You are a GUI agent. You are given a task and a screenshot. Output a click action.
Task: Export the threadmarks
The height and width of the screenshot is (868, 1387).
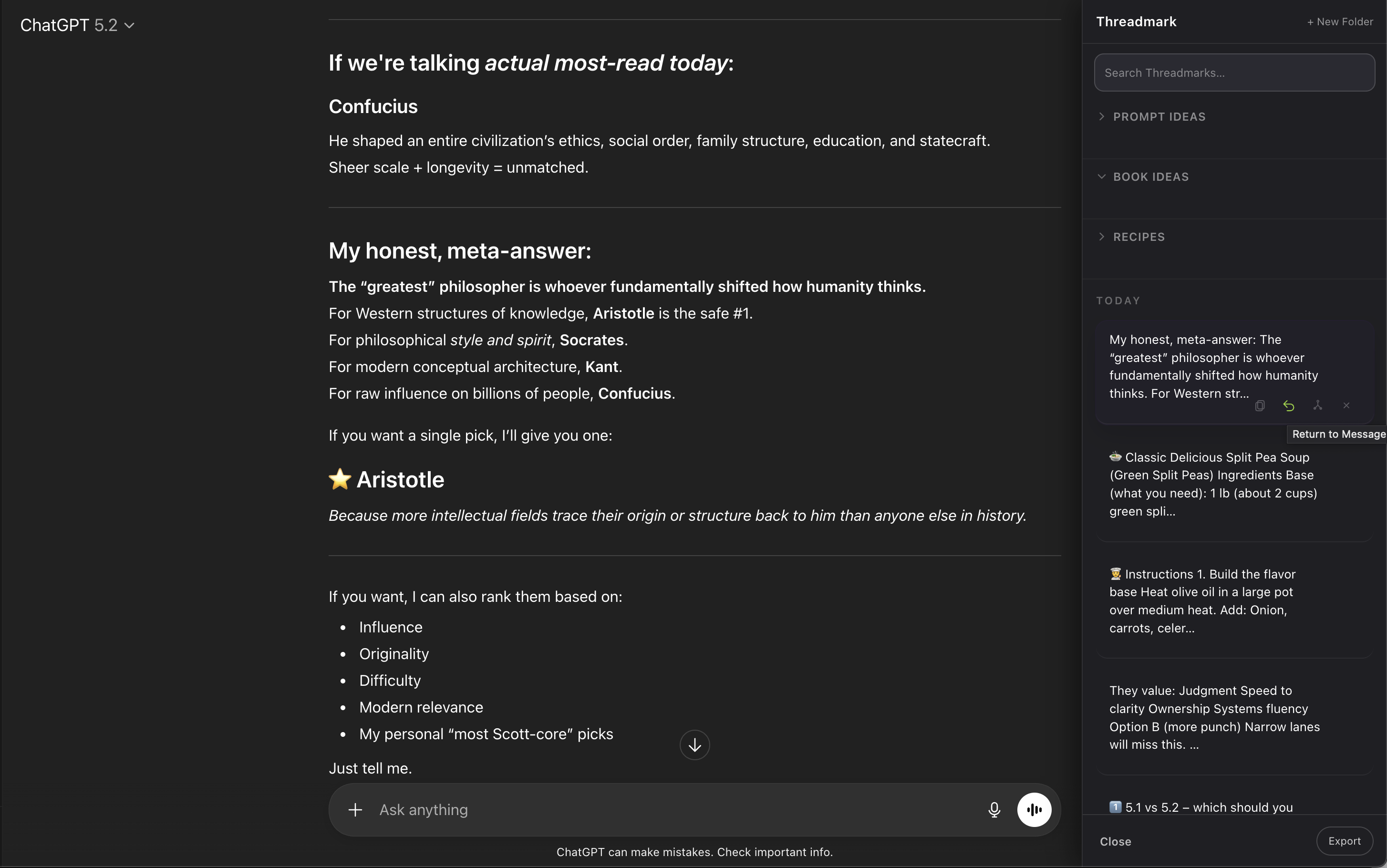[1344, 841]
